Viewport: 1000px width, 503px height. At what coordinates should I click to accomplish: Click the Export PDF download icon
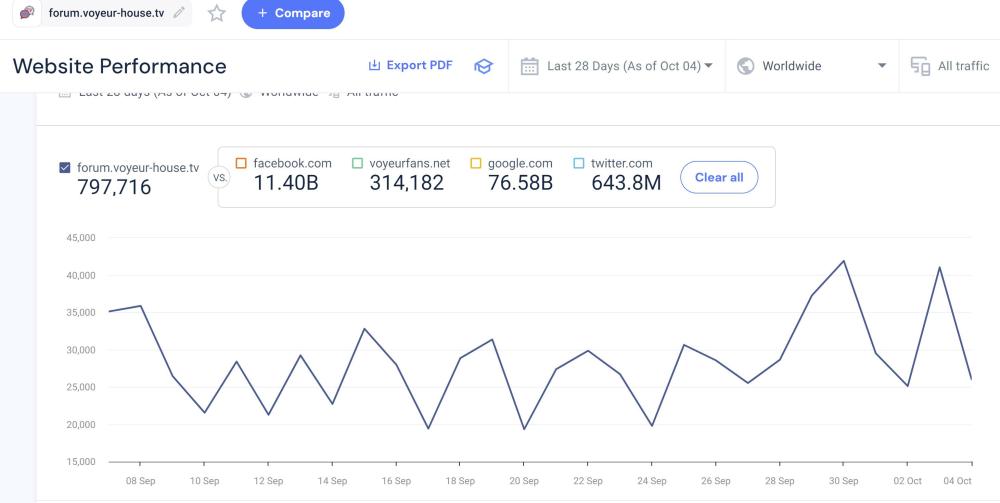point(375,66)
